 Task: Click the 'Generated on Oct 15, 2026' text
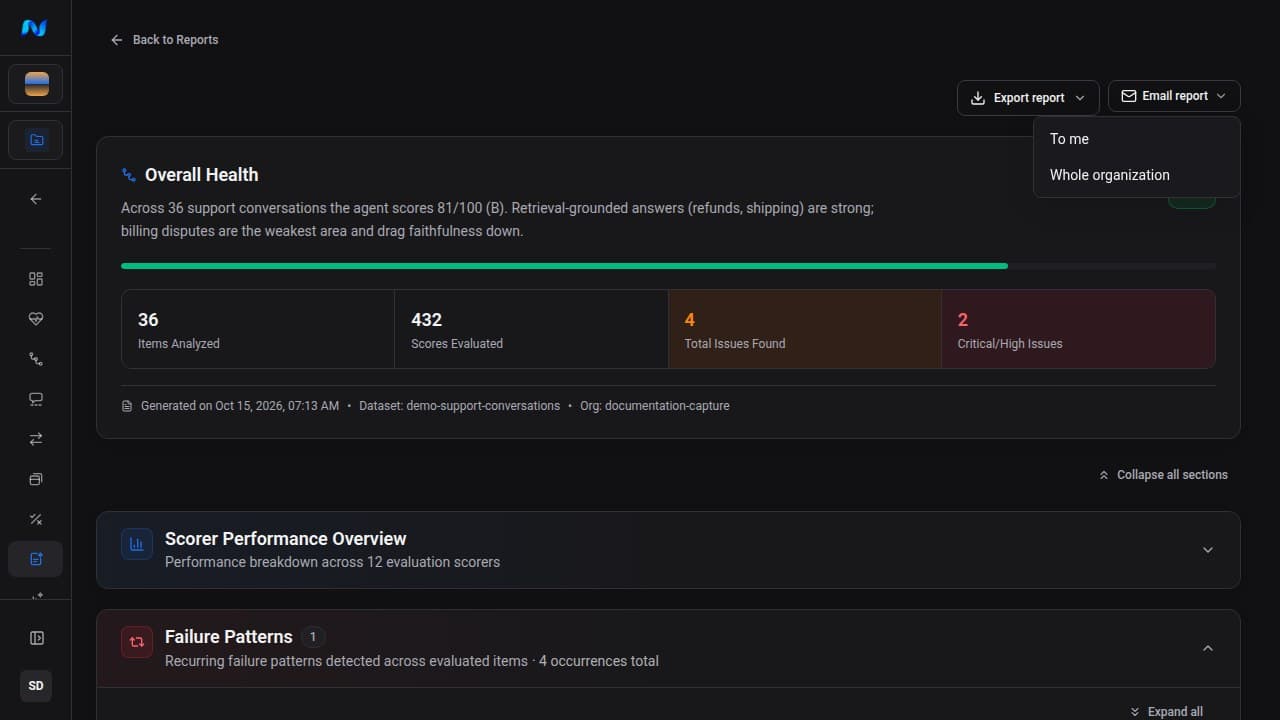pos(240,406)
